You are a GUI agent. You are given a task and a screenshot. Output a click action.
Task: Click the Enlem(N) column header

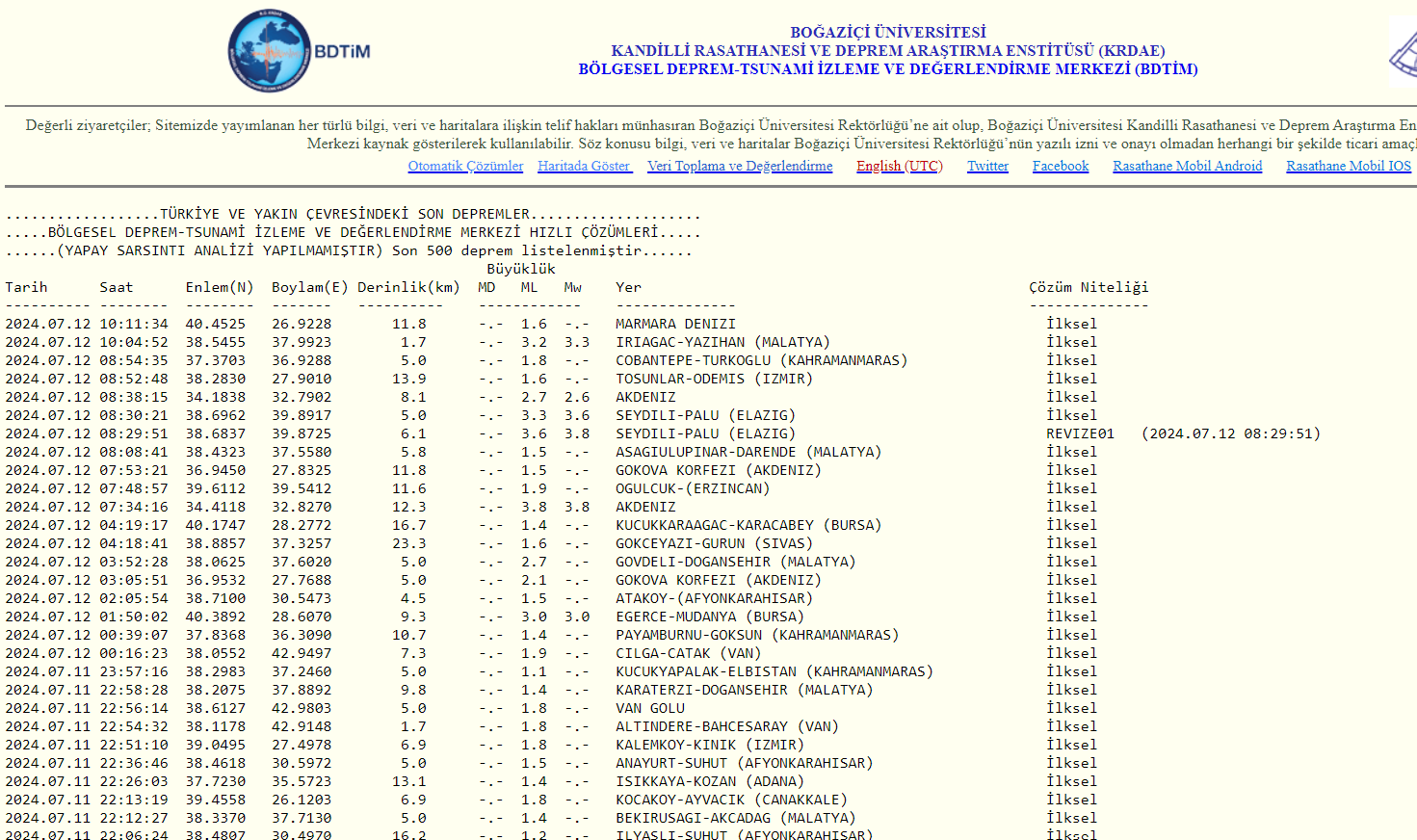[220, 287]
